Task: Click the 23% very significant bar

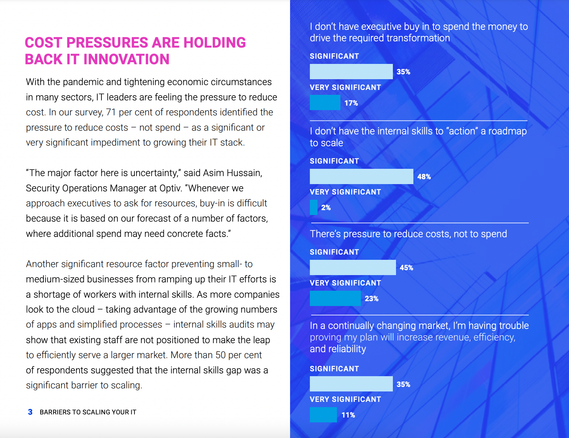Action: 335,298
